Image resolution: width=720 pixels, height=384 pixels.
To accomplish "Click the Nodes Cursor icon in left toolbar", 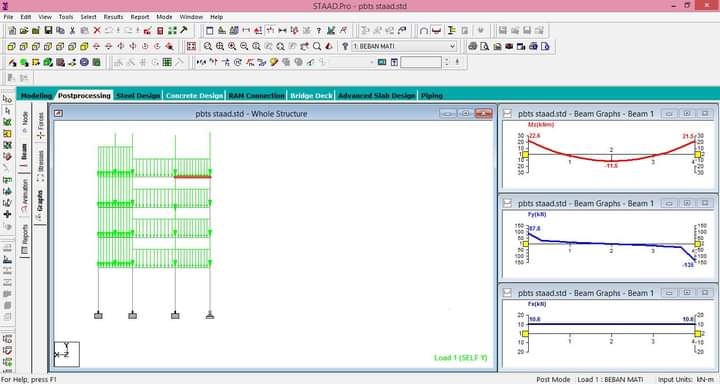I will tap(7, 99).
